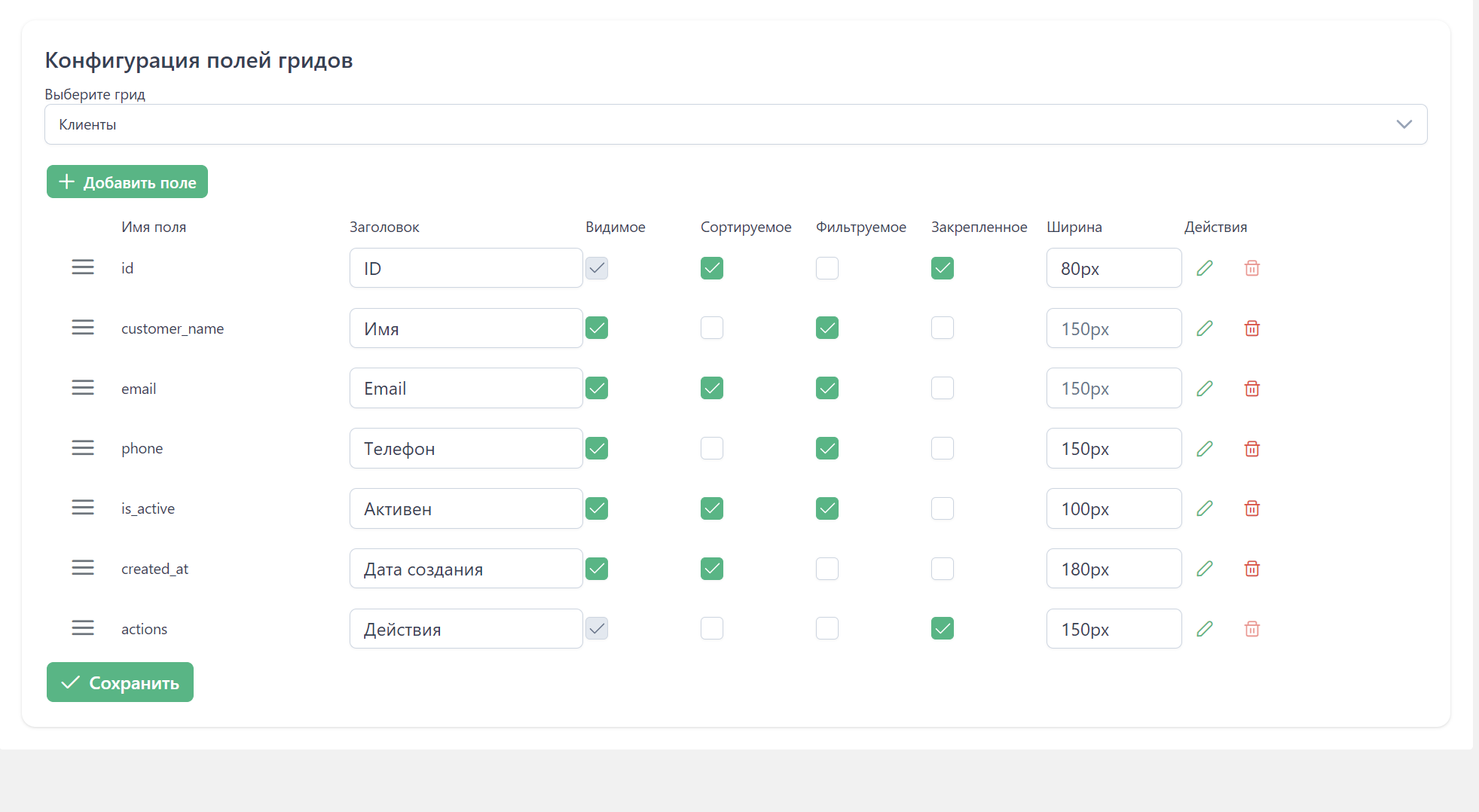Viewport: 1479px width, 812px height.
Task: Remove the created_at field via trash icon
Action: (x=1251, y=569)
